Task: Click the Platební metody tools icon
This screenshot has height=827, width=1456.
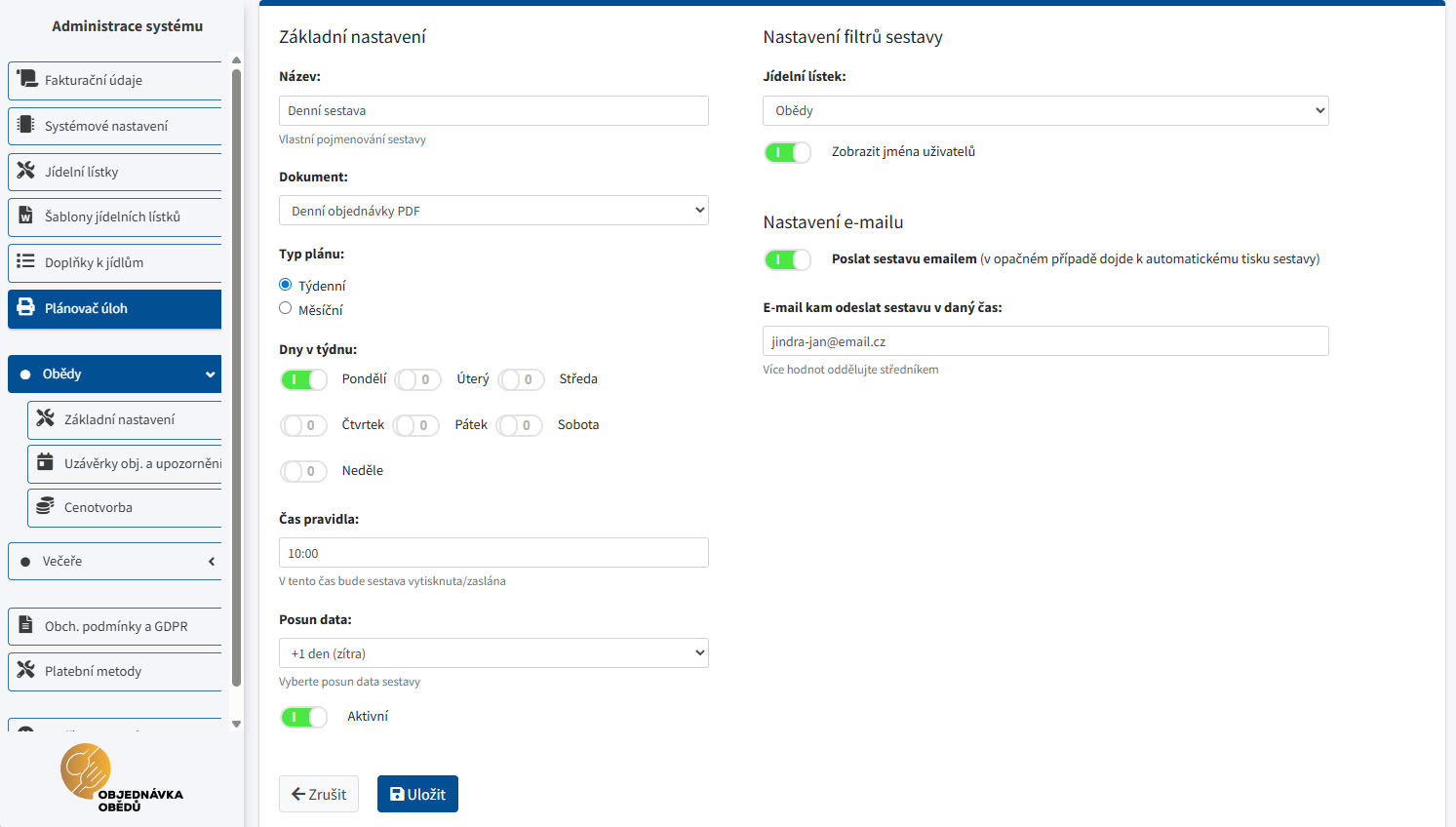Action: click(26, 670)
